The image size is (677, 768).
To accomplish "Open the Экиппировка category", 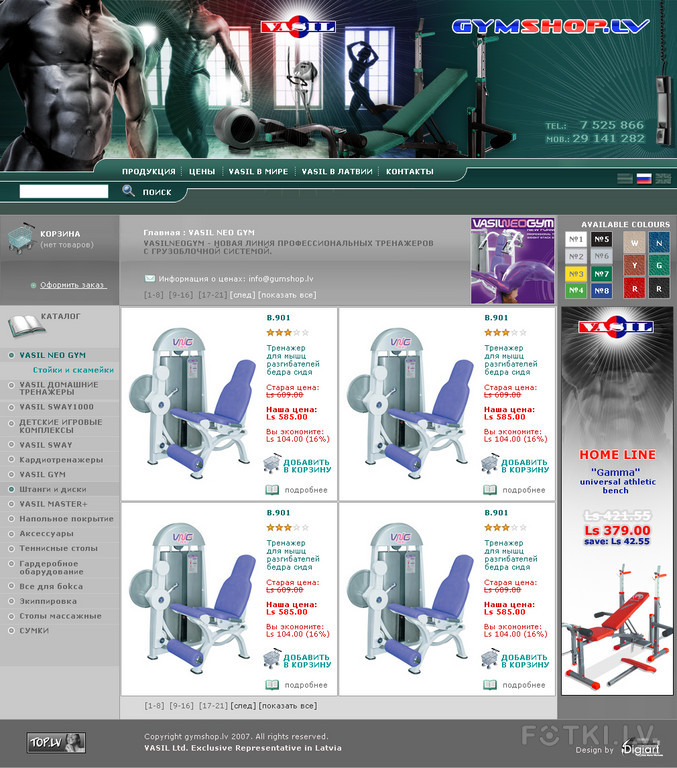I will 48,601.
